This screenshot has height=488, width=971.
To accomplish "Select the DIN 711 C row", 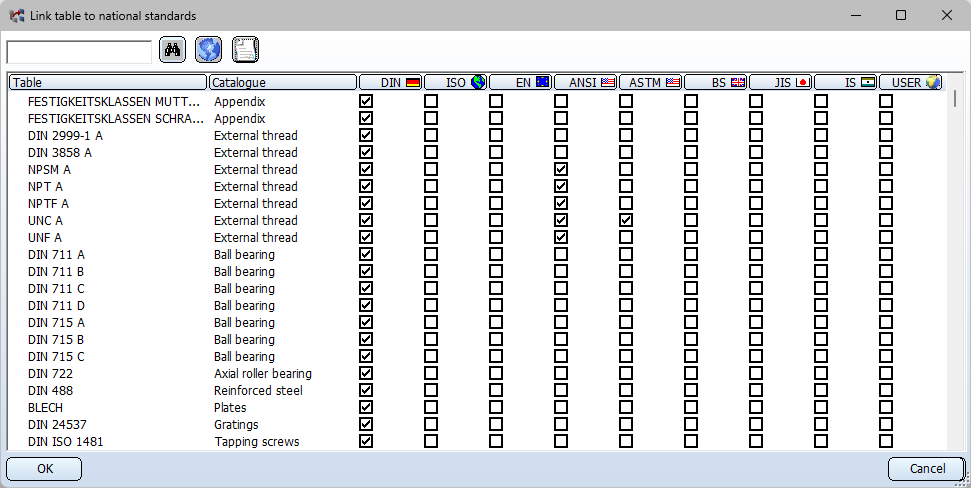I will tap(56, 288).
